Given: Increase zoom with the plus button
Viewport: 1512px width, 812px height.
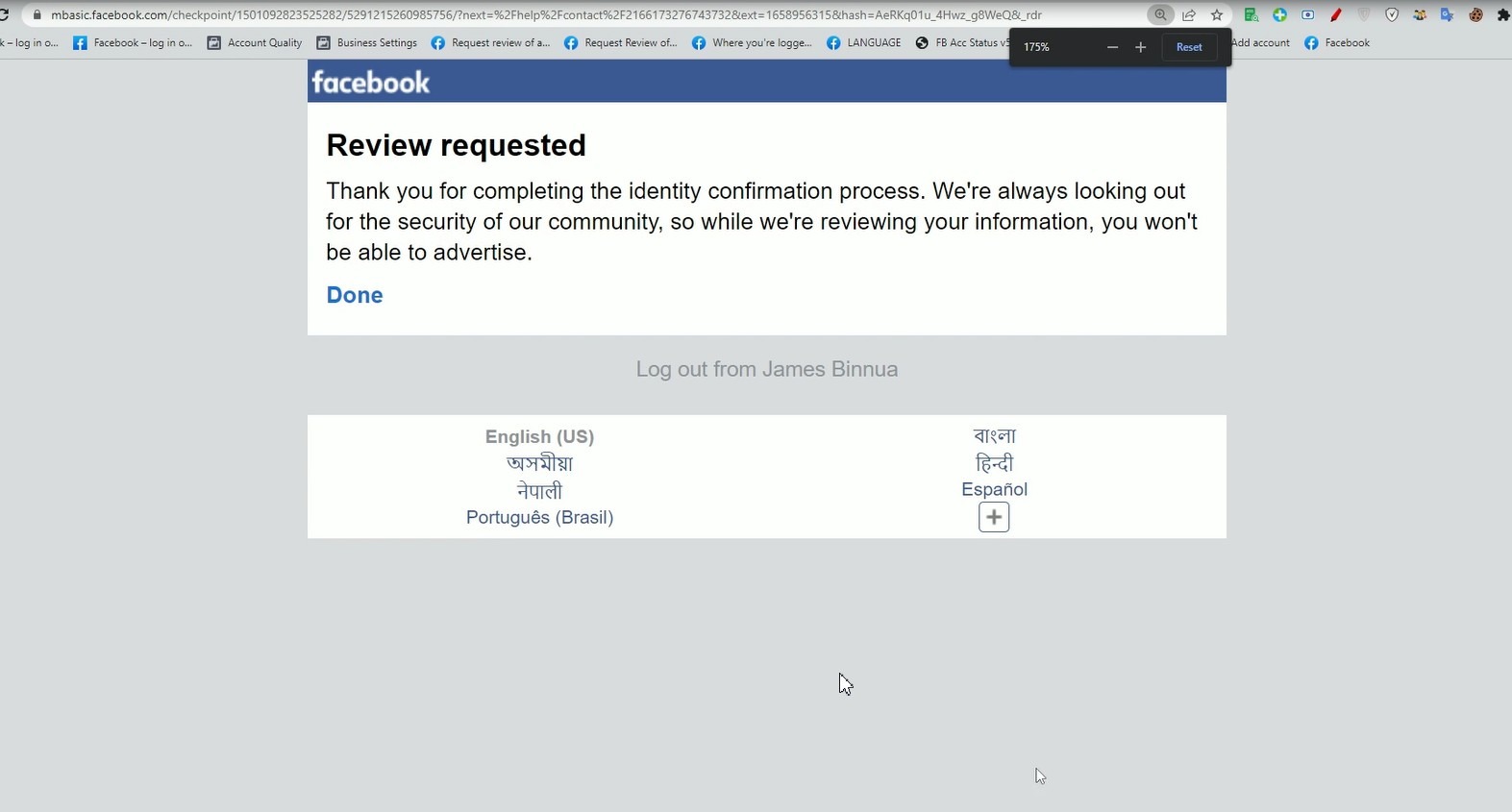Looking at the screenshot, I should click(1141, 47).
